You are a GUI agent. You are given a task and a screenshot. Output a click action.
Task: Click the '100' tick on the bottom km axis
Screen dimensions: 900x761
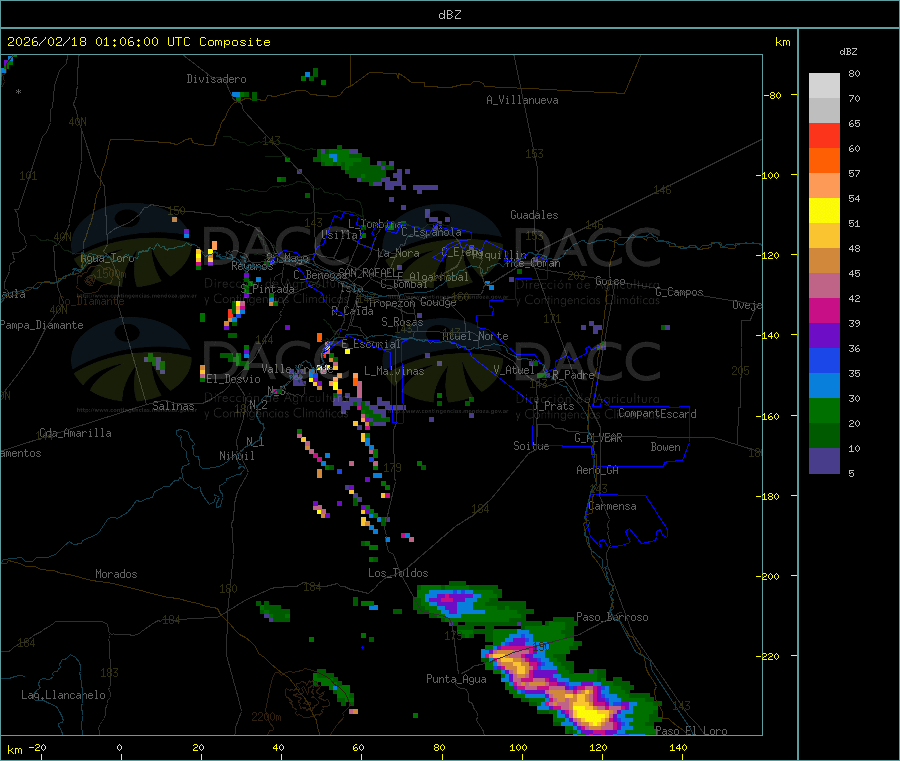[x=518, y=747]
